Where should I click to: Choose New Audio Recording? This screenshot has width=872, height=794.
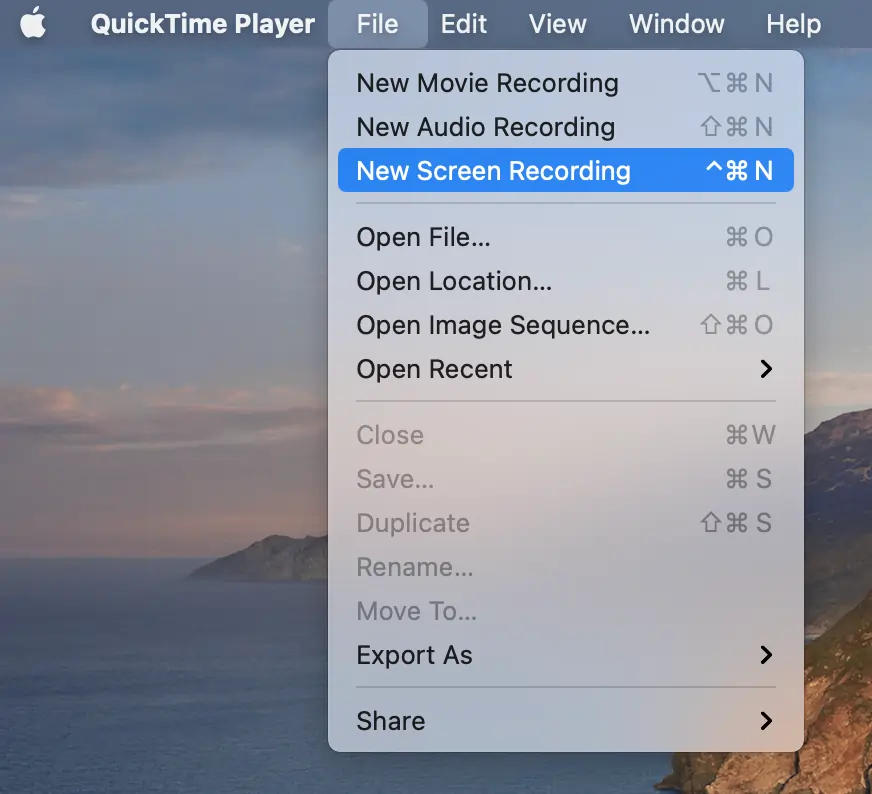[x=566, y=127]
